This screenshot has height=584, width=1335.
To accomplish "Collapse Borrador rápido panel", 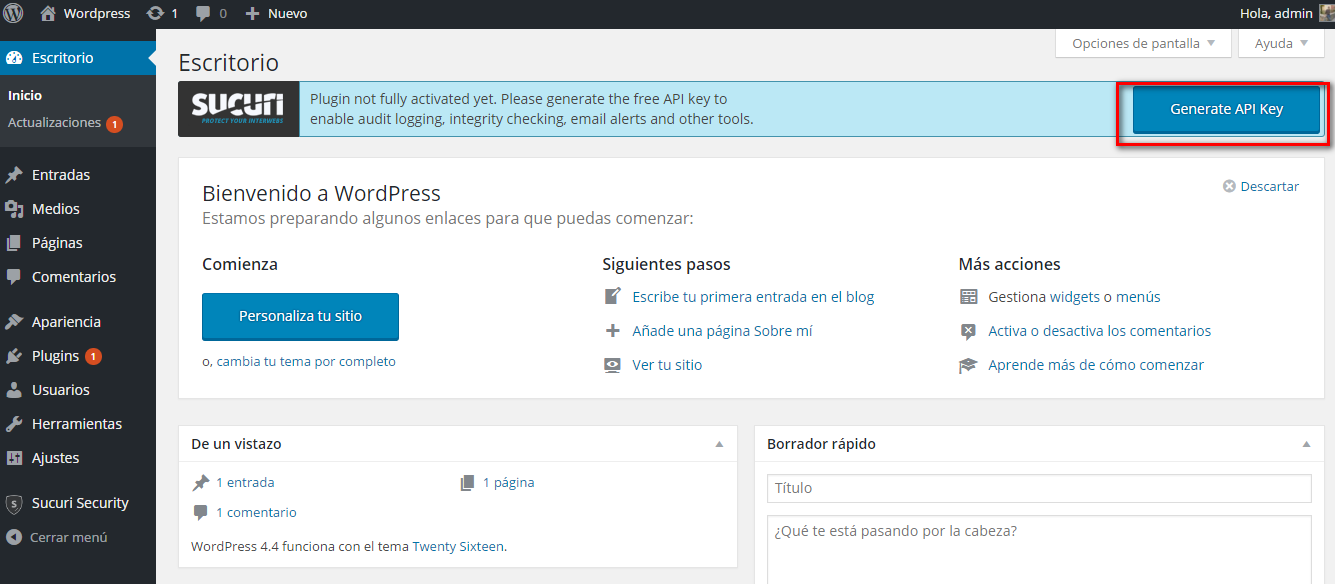I will (x=1306, y=444).
